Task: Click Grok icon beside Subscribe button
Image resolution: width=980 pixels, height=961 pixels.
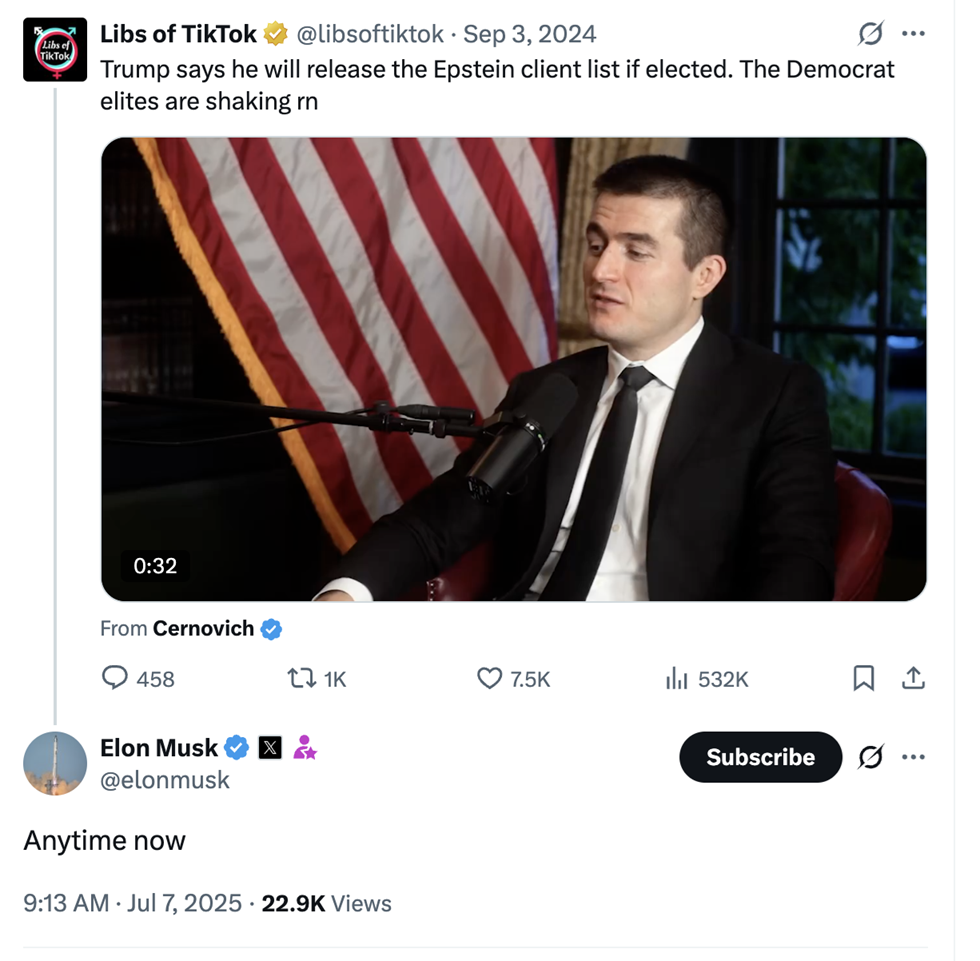Action: pyautogui.click(x=871, y=757)
